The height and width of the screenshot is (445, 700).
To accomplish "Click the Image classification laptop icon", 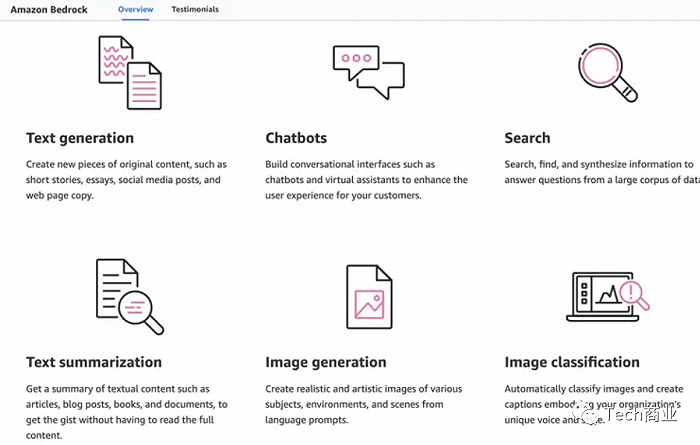I will [x=608, y=297].
